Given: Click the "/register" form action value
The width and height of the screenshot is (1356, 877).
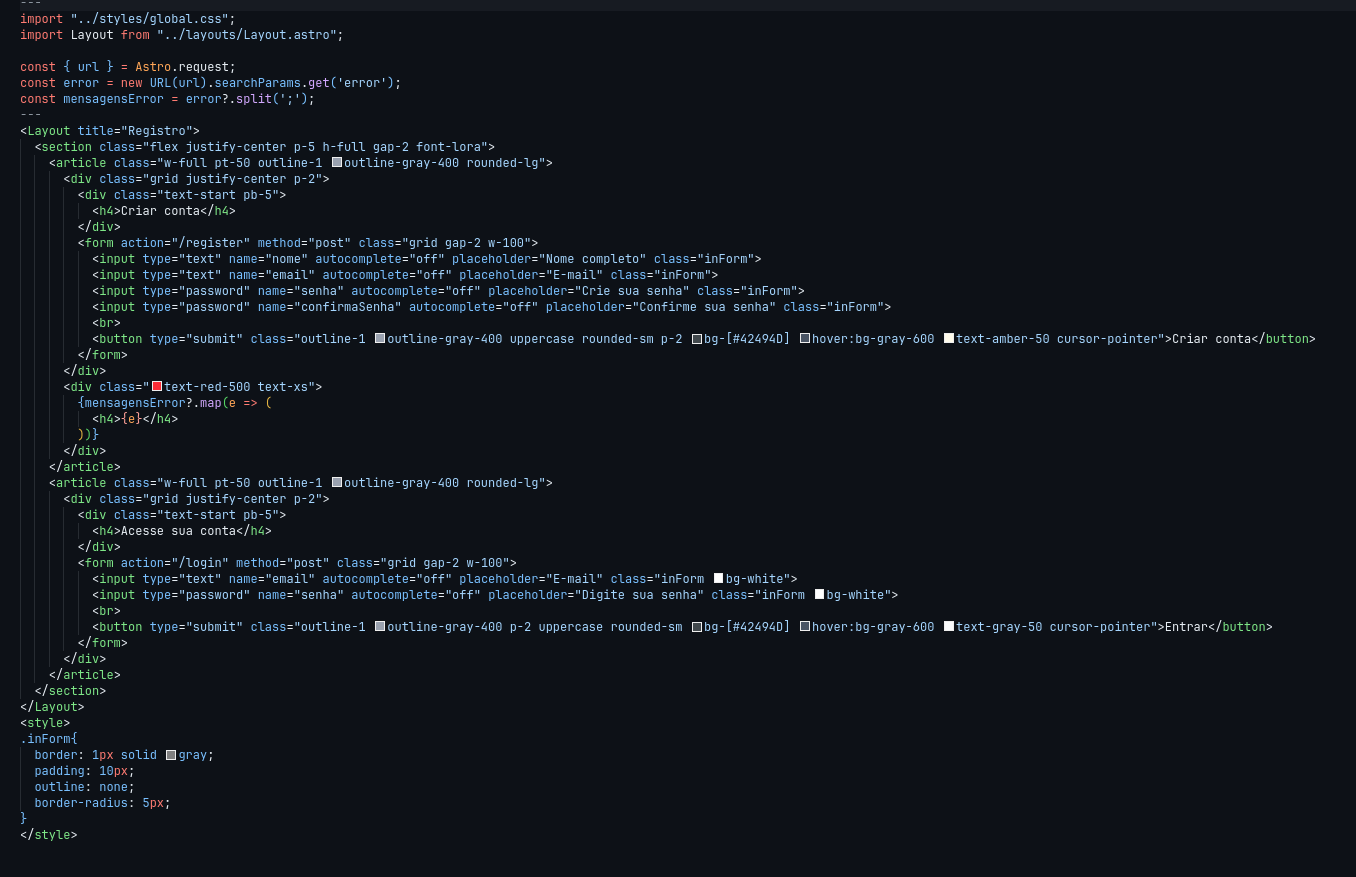Looking at the screenshot, I should point(211,243).
